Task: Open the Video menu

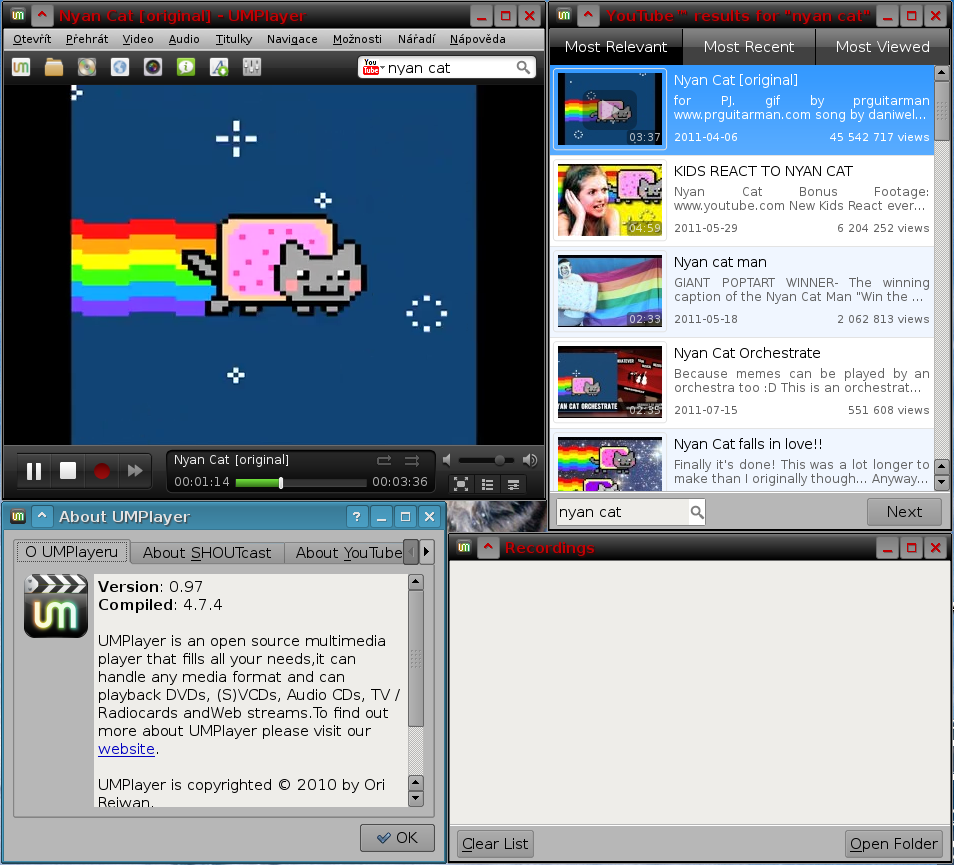Action: [x=138, y=39]
